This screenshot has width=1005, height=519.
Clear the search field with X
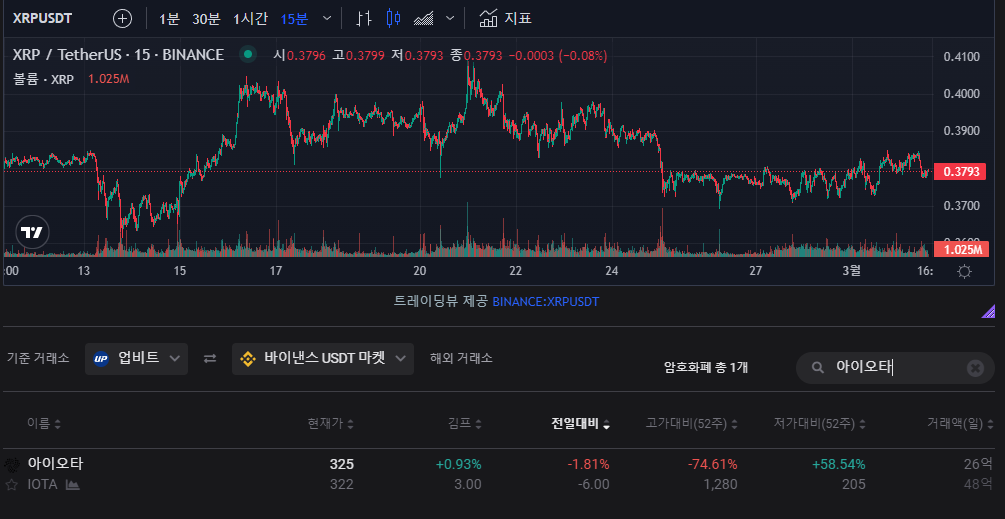click(975, 368)
